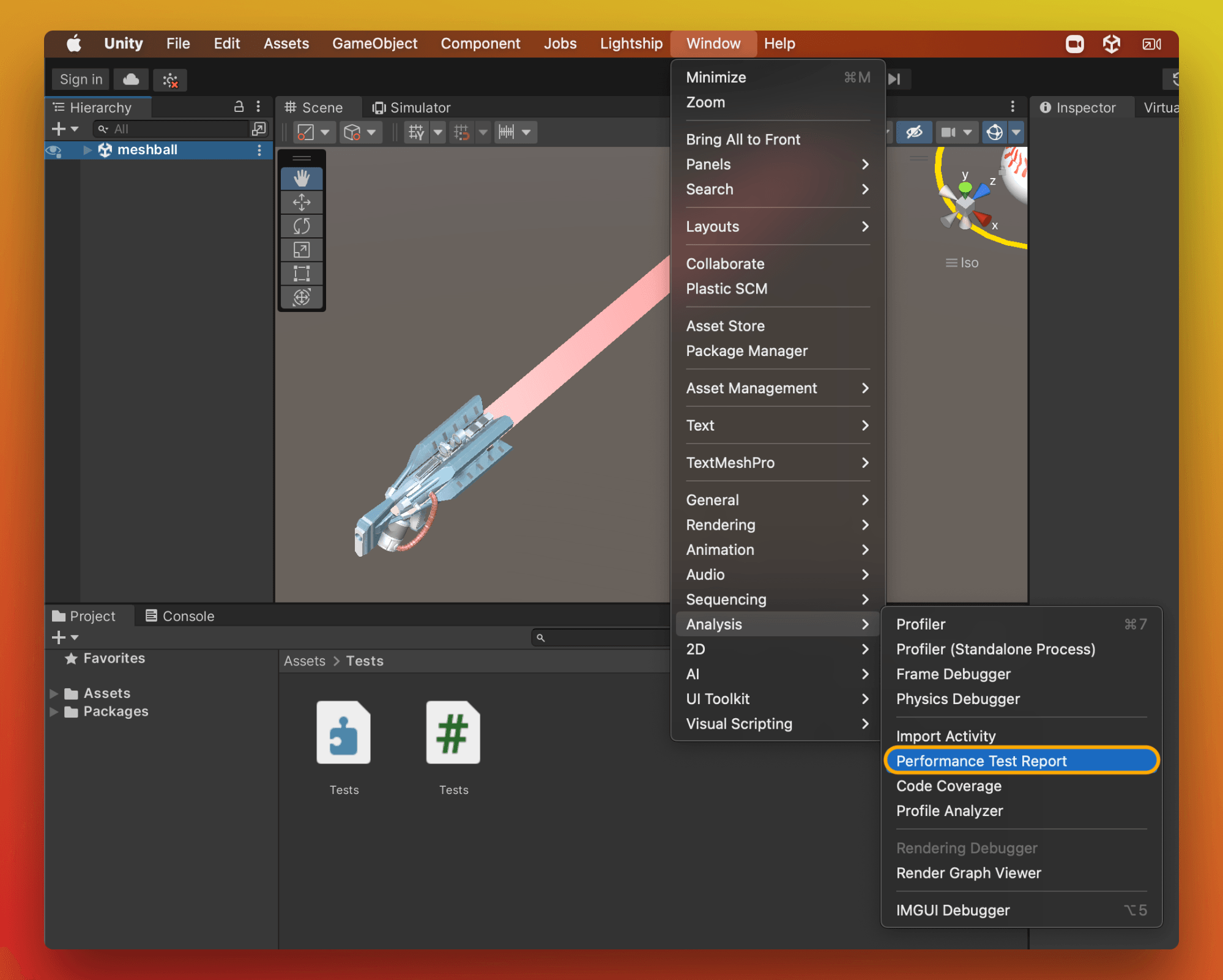Screen dimensions: 1223x980
Task: Select the Hand tool in the Scene view
Action: 301,178
